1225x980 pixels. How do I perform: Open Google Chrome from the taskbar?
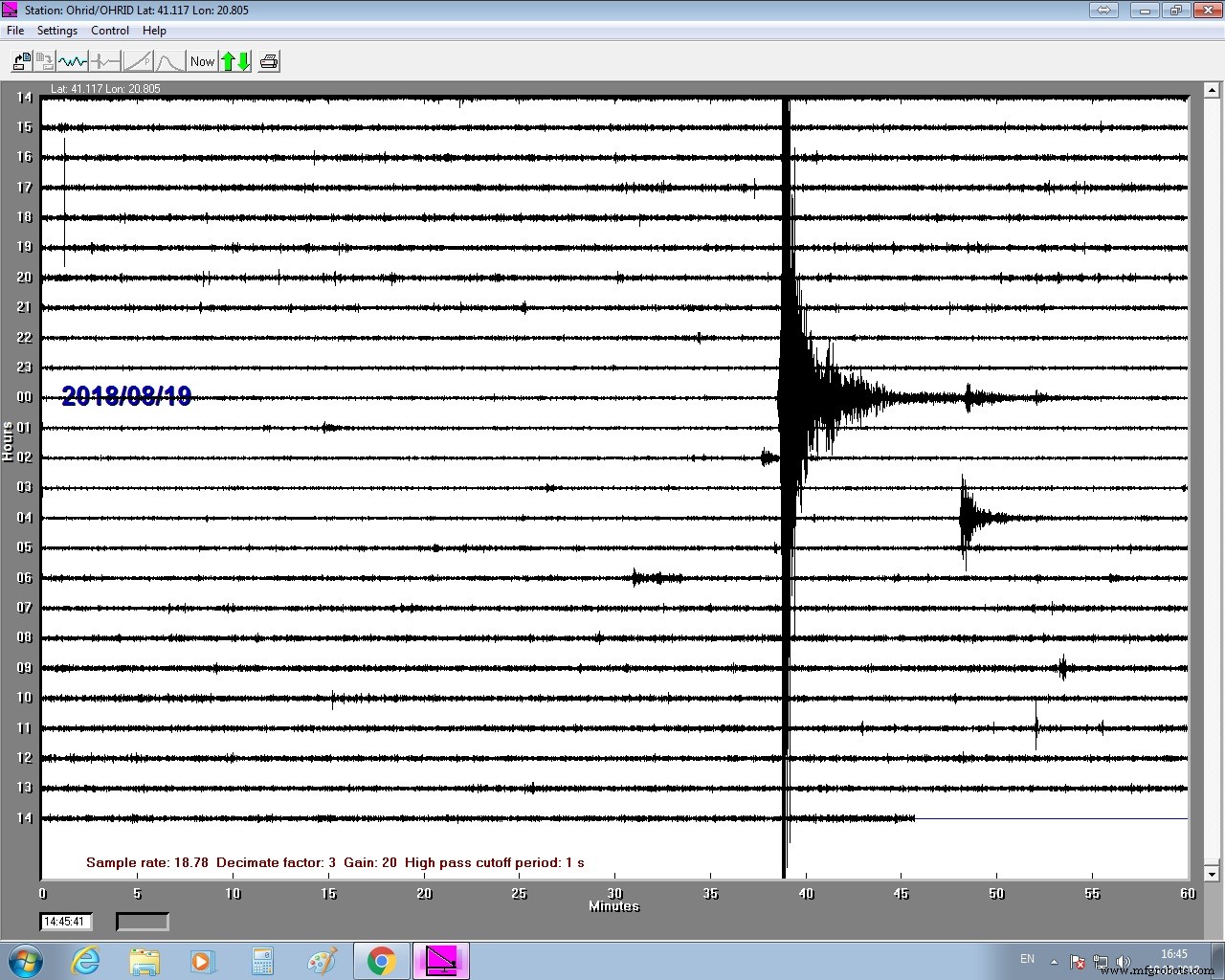pos(381,960)
